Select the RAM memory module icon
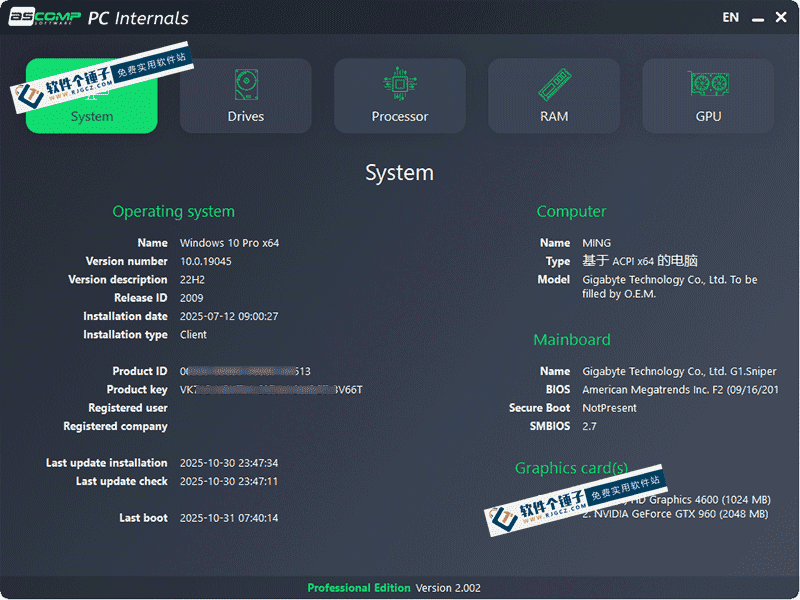800x600 pixels. point(554,84)
